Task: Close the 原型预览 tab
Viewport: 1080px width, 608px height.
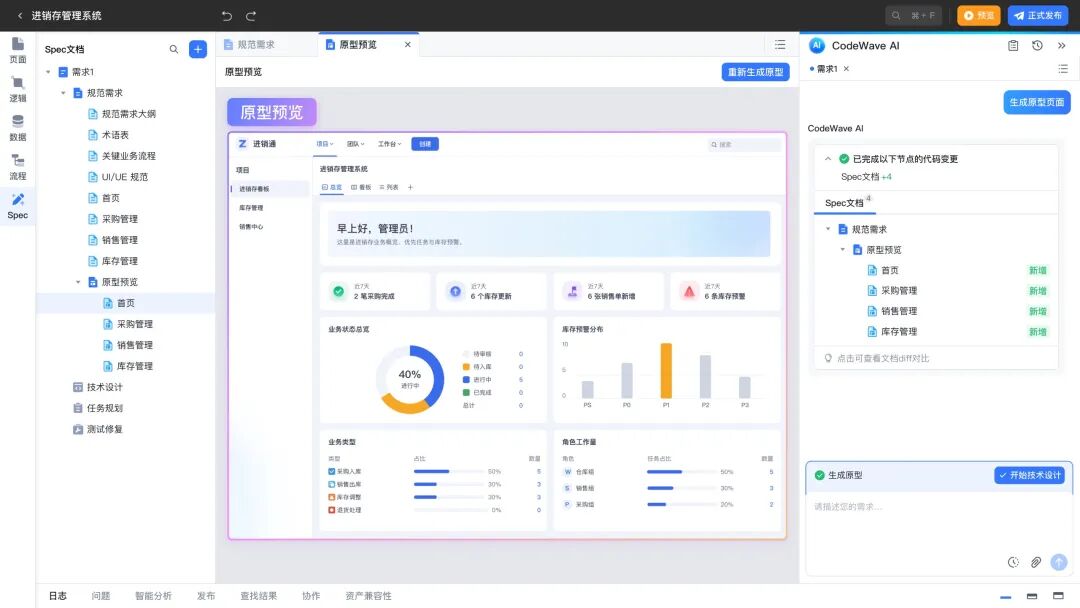Action: click(x=408, y=44)
